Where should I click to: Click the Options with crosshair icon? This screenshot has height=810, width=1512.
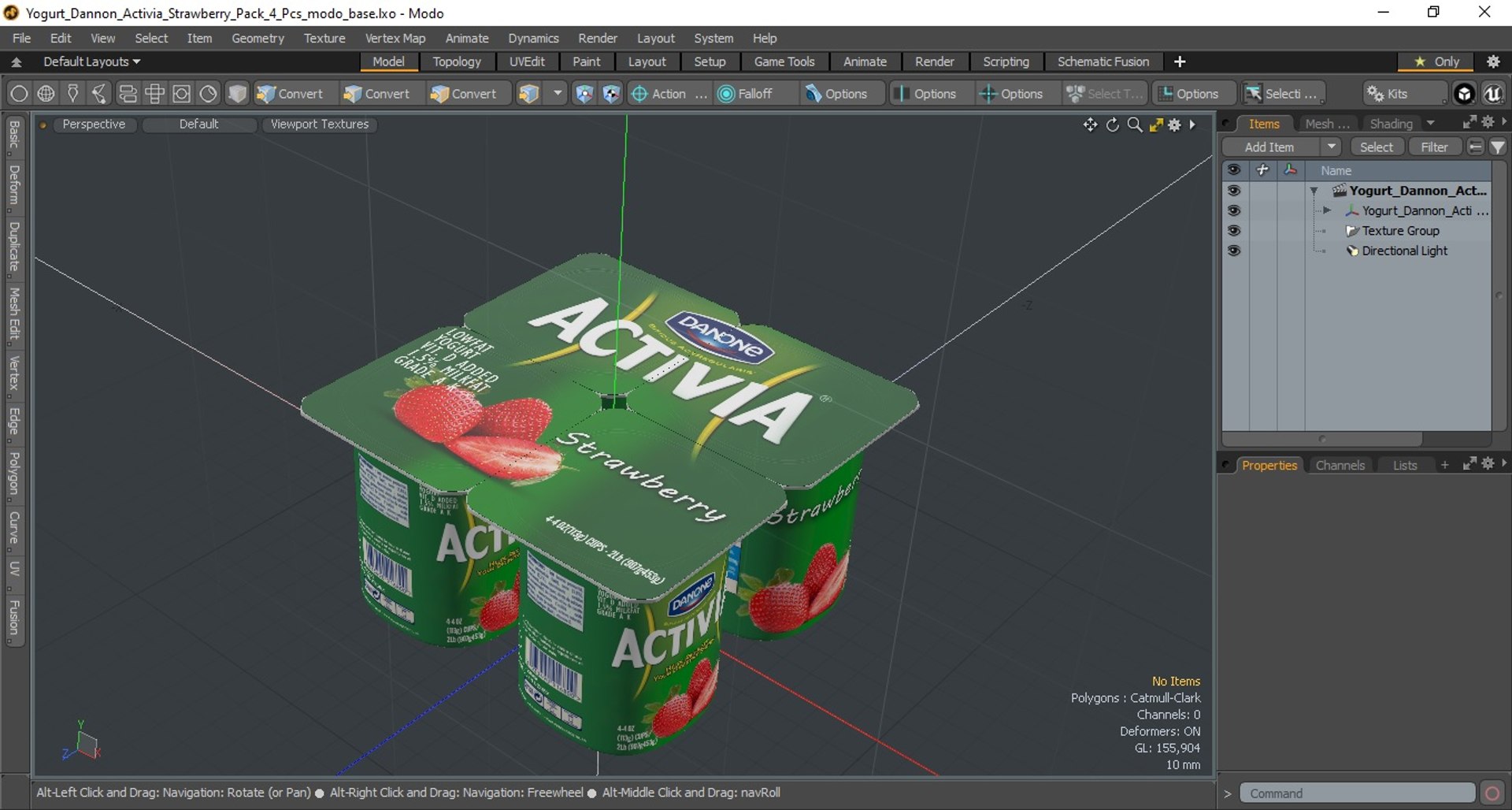[x=1011, y=94]
